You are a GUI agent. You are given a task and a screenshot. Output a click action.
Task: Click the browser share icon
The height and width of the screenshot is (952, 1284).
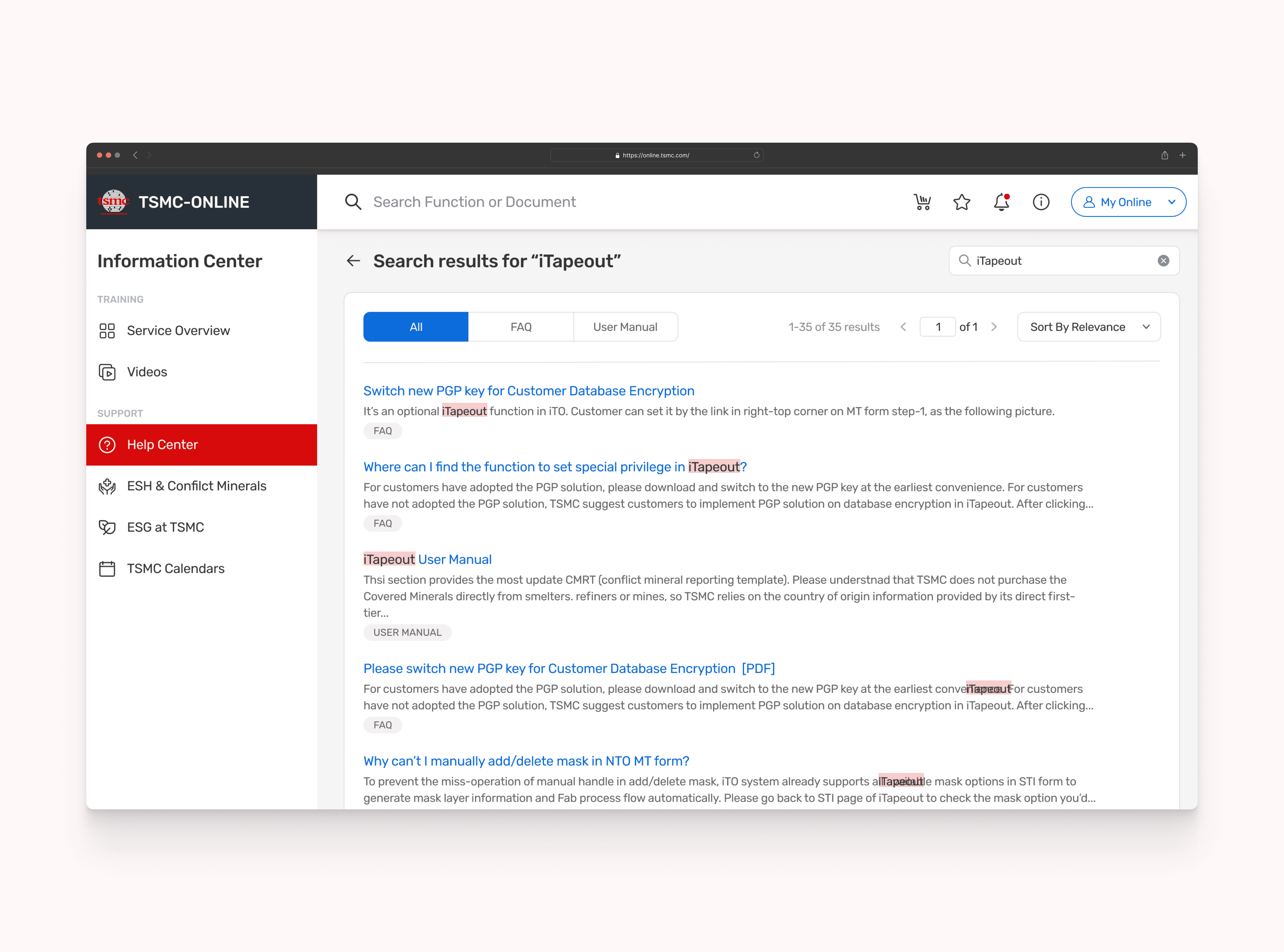pyautogui.click(x=1165, y=155)
